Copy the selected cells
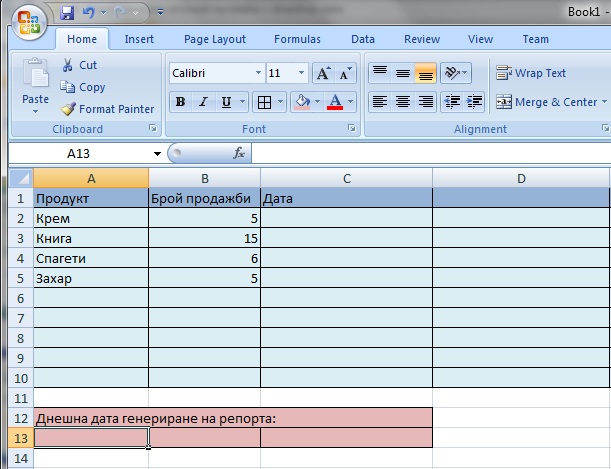The width and height of the screenshot is (611, 469). coord(83,87)
